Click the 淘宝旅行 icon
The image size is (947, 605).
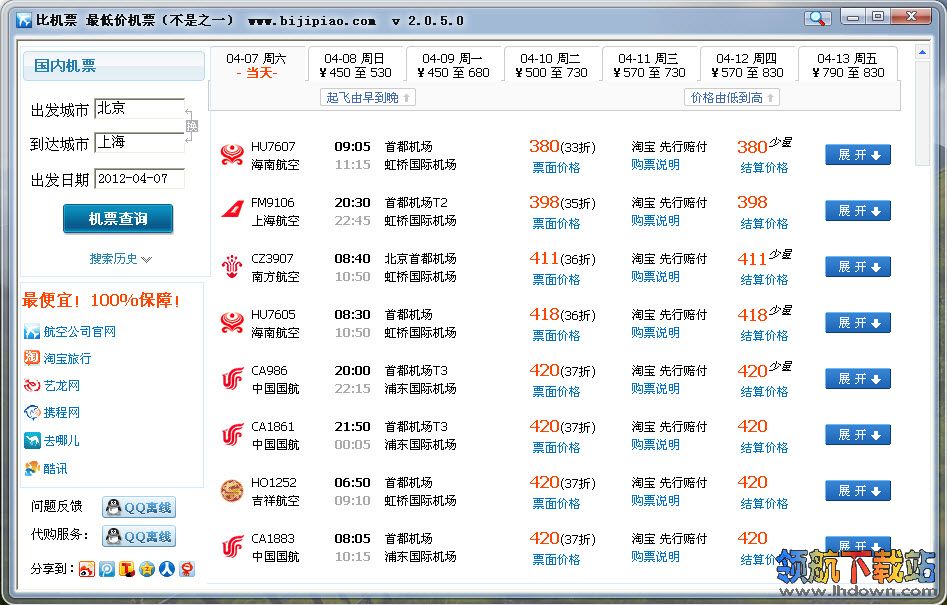(x=31, y=358)
